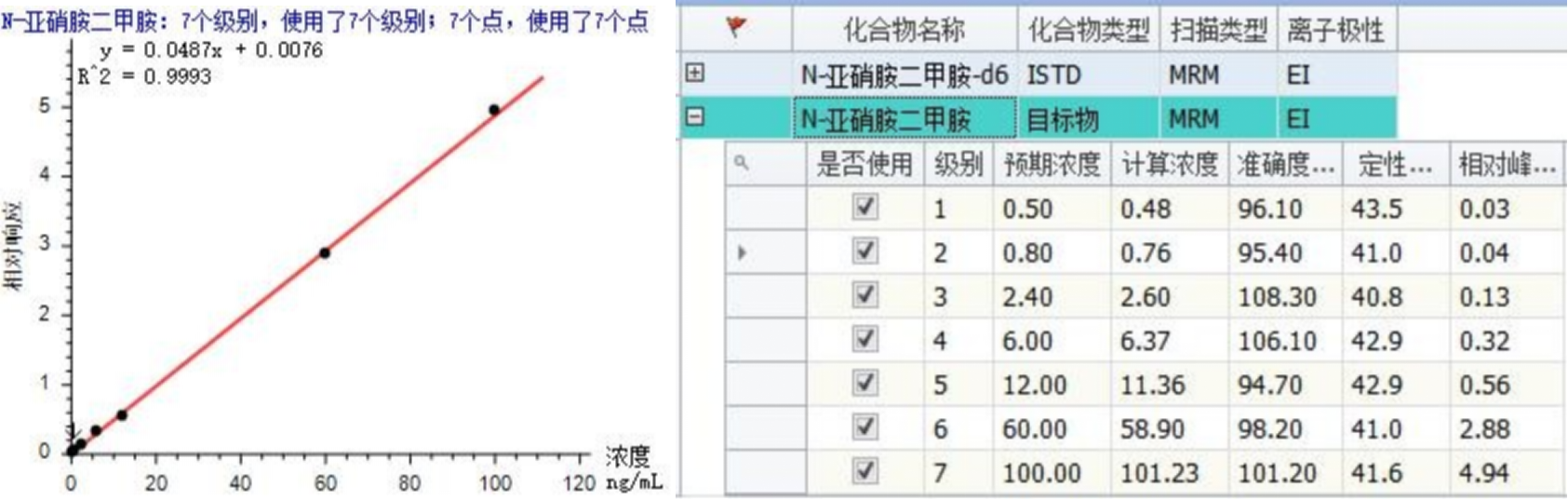This screenshot has height=500, width=1568.
Task: Uncheck the 是否使用 box for level 2
Action: point(865,251)
